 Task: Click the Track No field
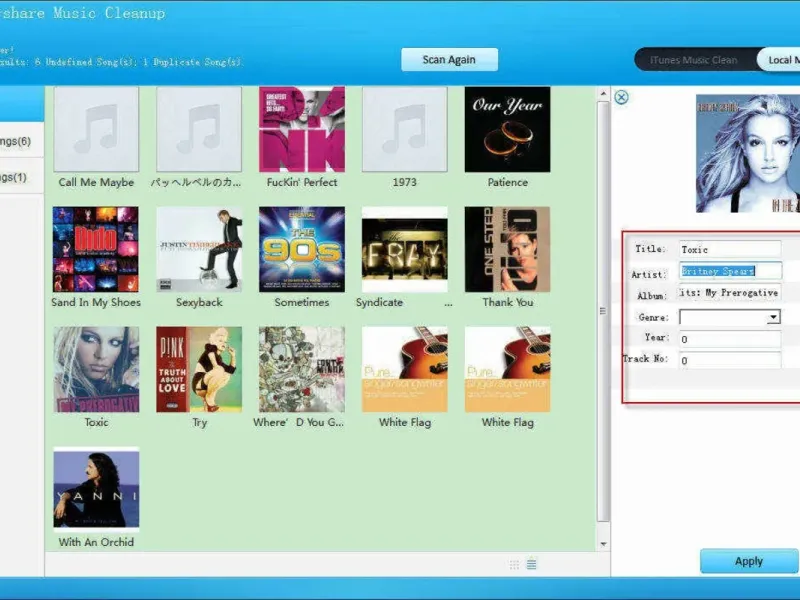pyautogui.click(x=730, y=360)
